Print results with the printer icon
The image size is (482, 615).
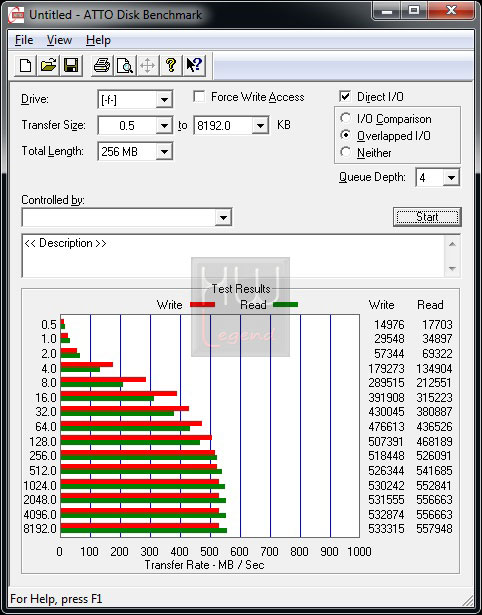point(102,66)
